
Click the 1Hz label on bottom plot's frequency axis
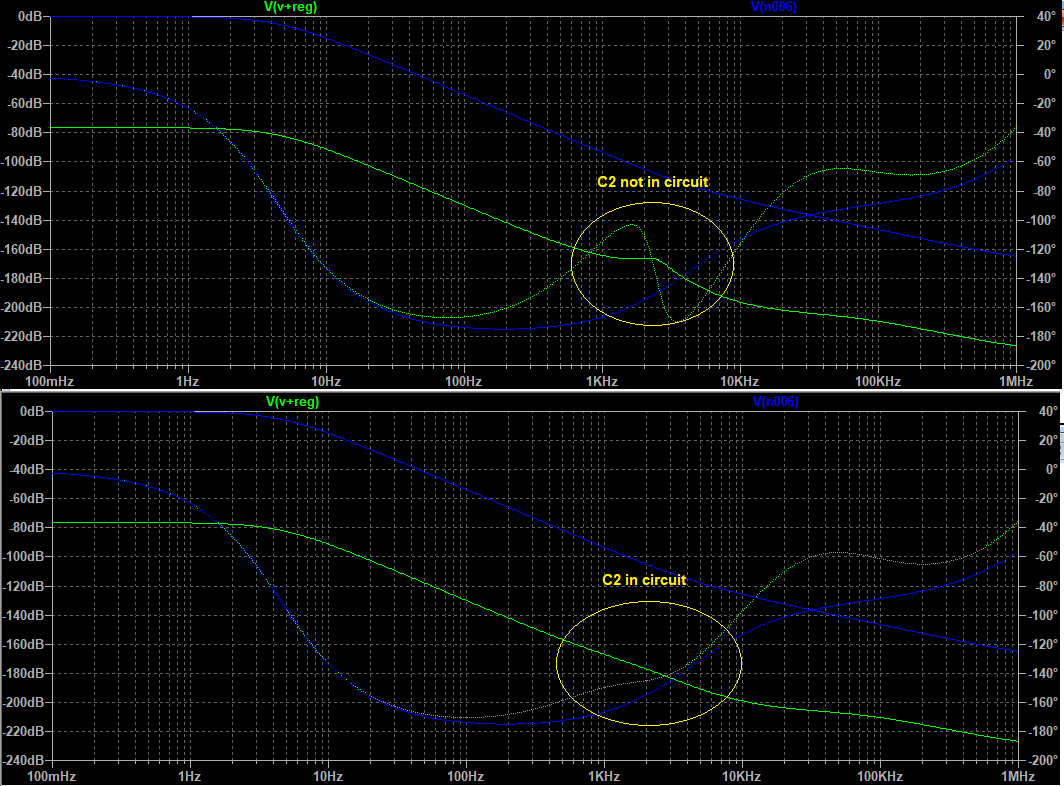coord(189,776)
